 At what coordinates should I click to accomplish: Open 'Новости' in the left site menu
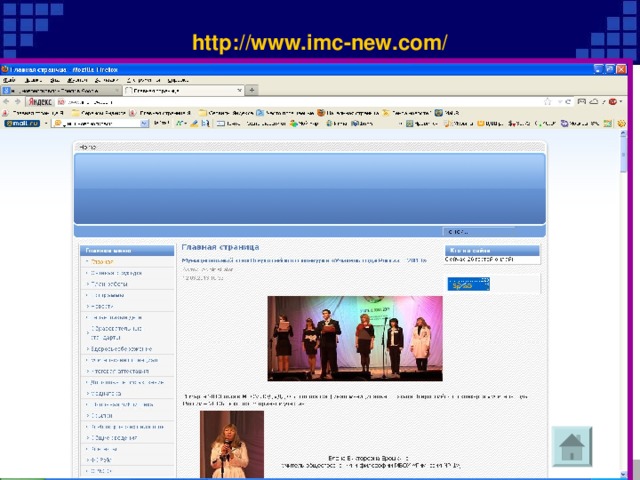[x=102, y=306]
